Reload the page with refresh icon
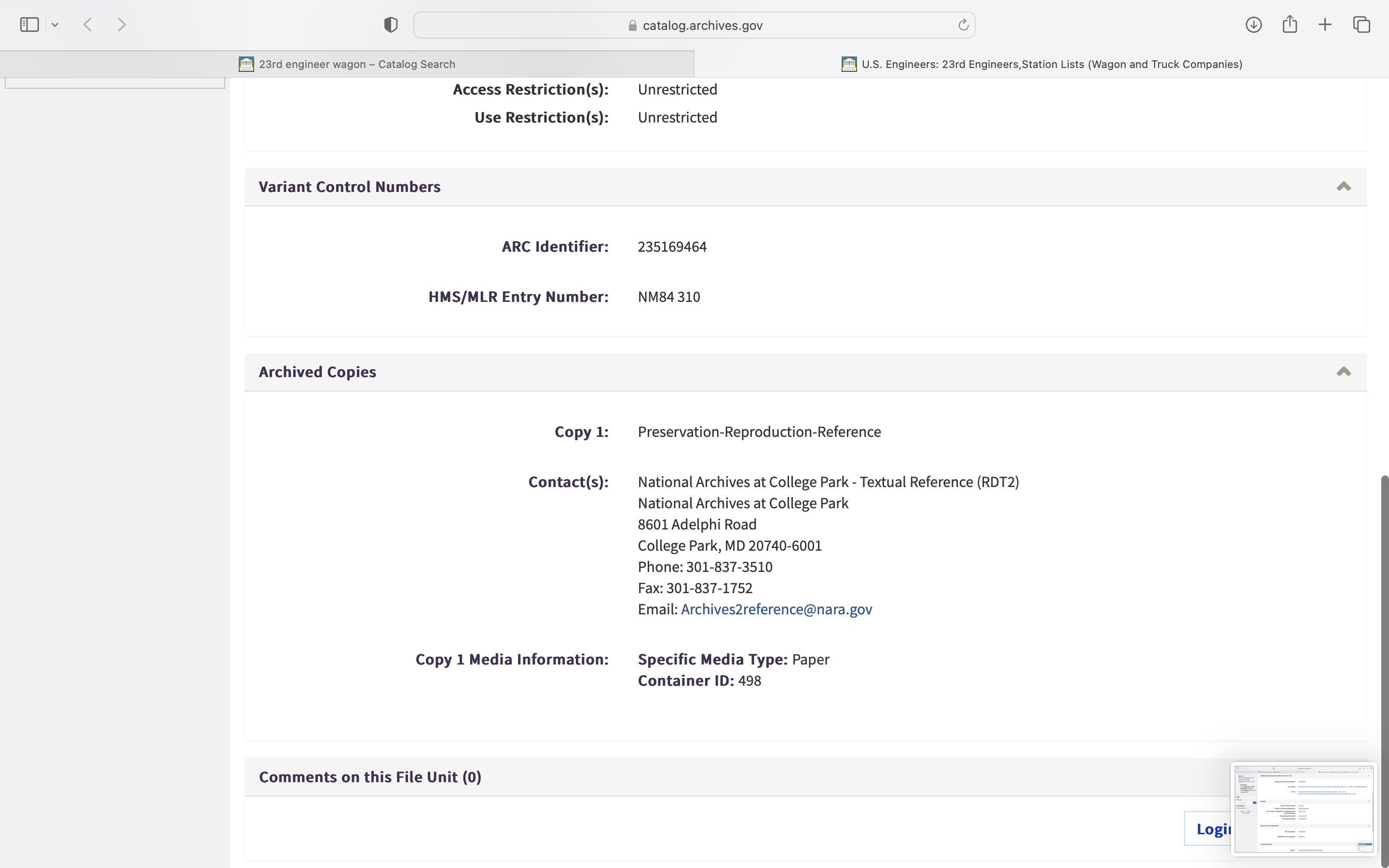1389x868 pixels. tap(963, 25)
